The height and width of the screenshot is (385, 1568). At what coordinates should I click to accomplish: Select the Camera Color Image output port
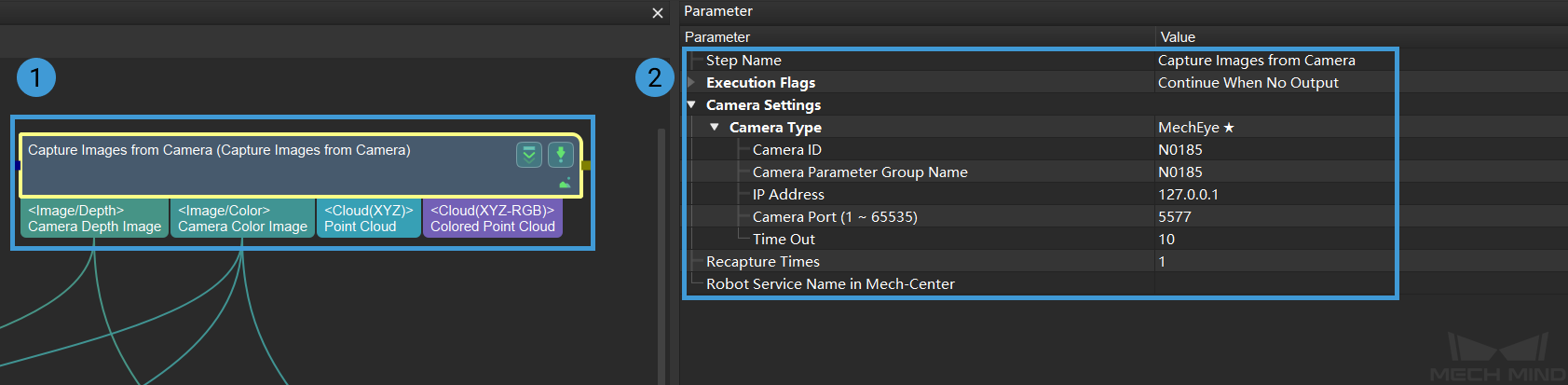242,219
